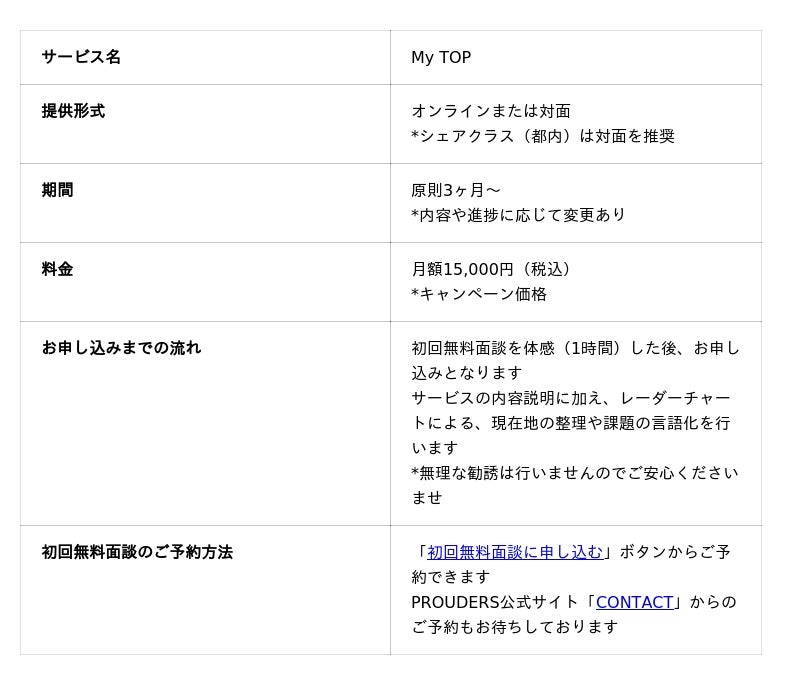Click the ご予約もお待ちしております line
Viewport: 800px width, 685px height.
[515, 627]
